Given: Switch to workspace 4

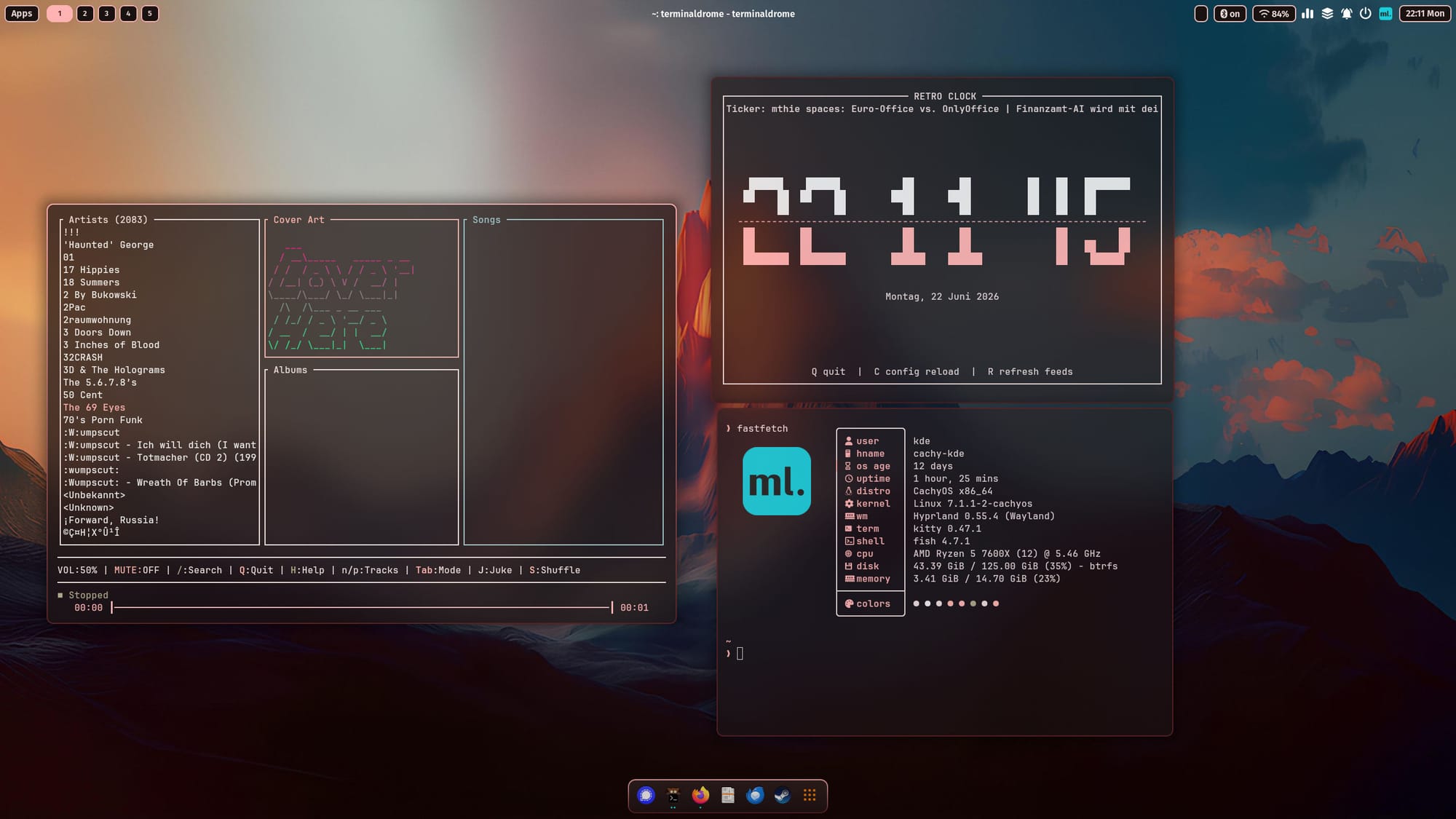Looking at the screenshot, I should (x=129, y=14).
